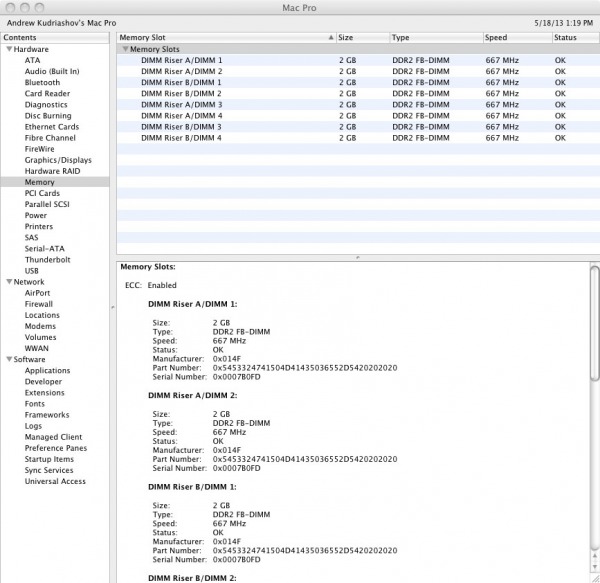Sort by Memory Slot column header
Image resolution: width=600 pixels, height=583 pixels.
point(226,37)
